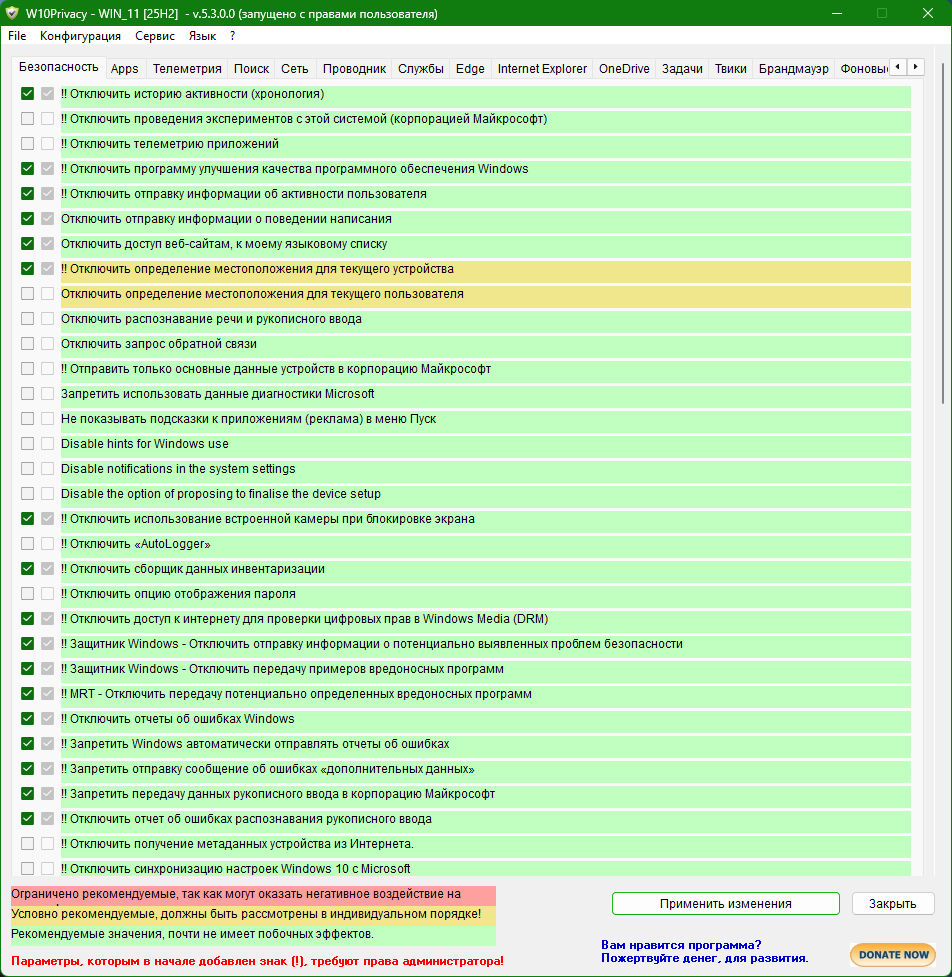Switch to the OneDrive tab
Image resolution: width=952 pixels, height=977 pixels.
click(x=624, y=69)
